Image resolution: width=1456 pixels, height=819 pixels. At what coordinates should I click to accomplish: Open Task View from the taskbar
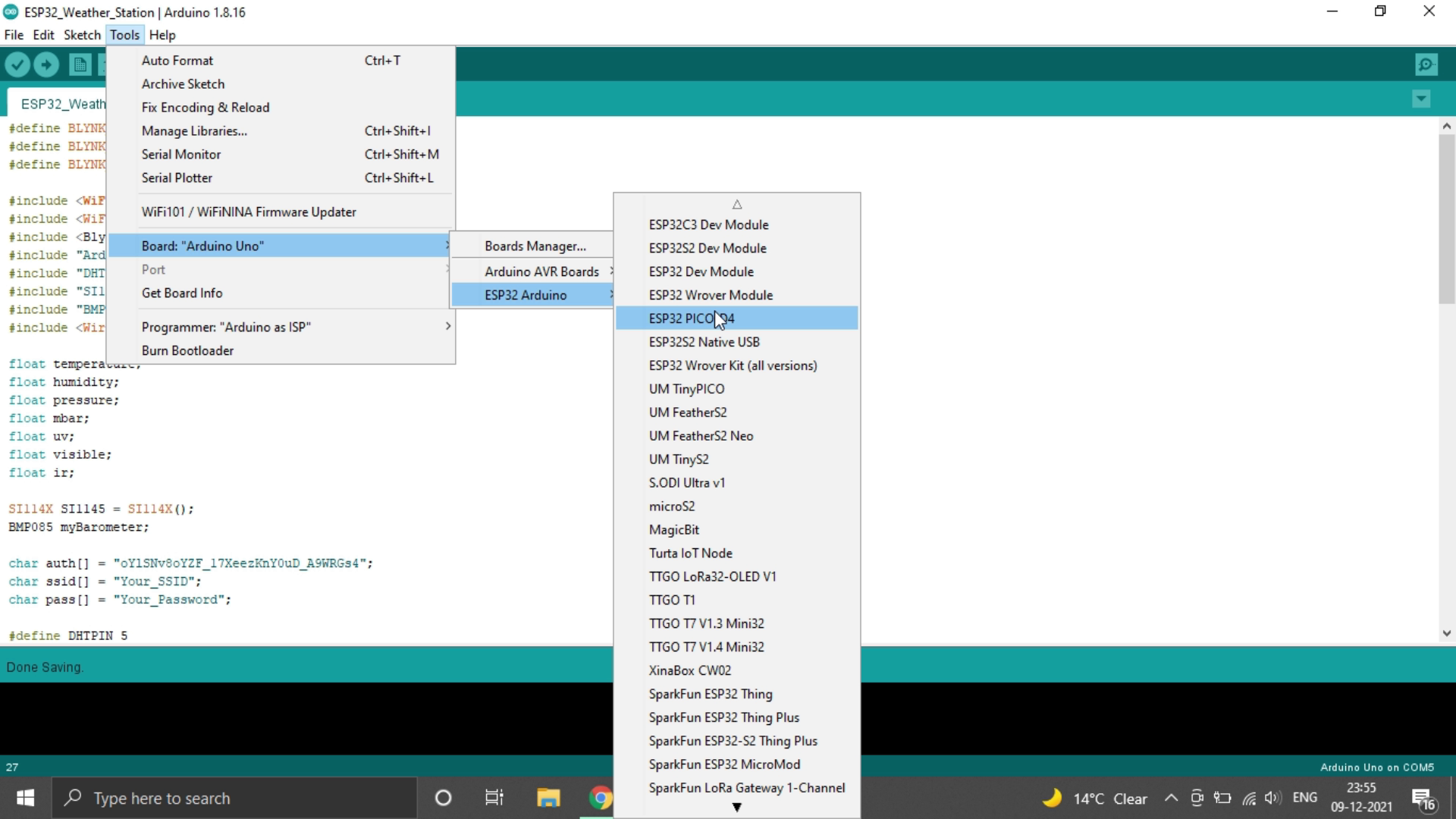coord(494,798)
